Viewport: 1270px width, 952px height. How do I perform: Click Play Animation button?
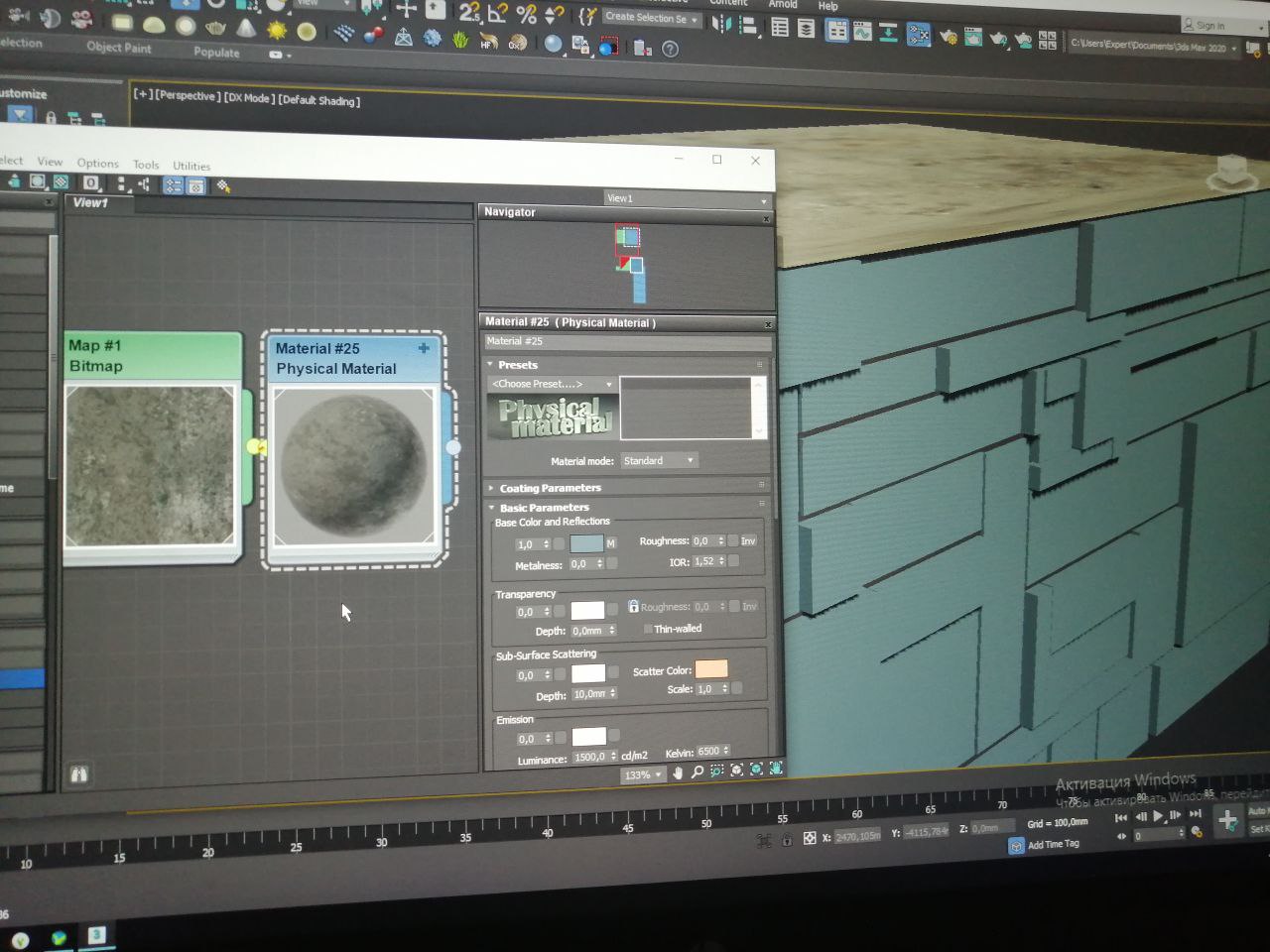pyautogui.click(x=1158, y=816)
